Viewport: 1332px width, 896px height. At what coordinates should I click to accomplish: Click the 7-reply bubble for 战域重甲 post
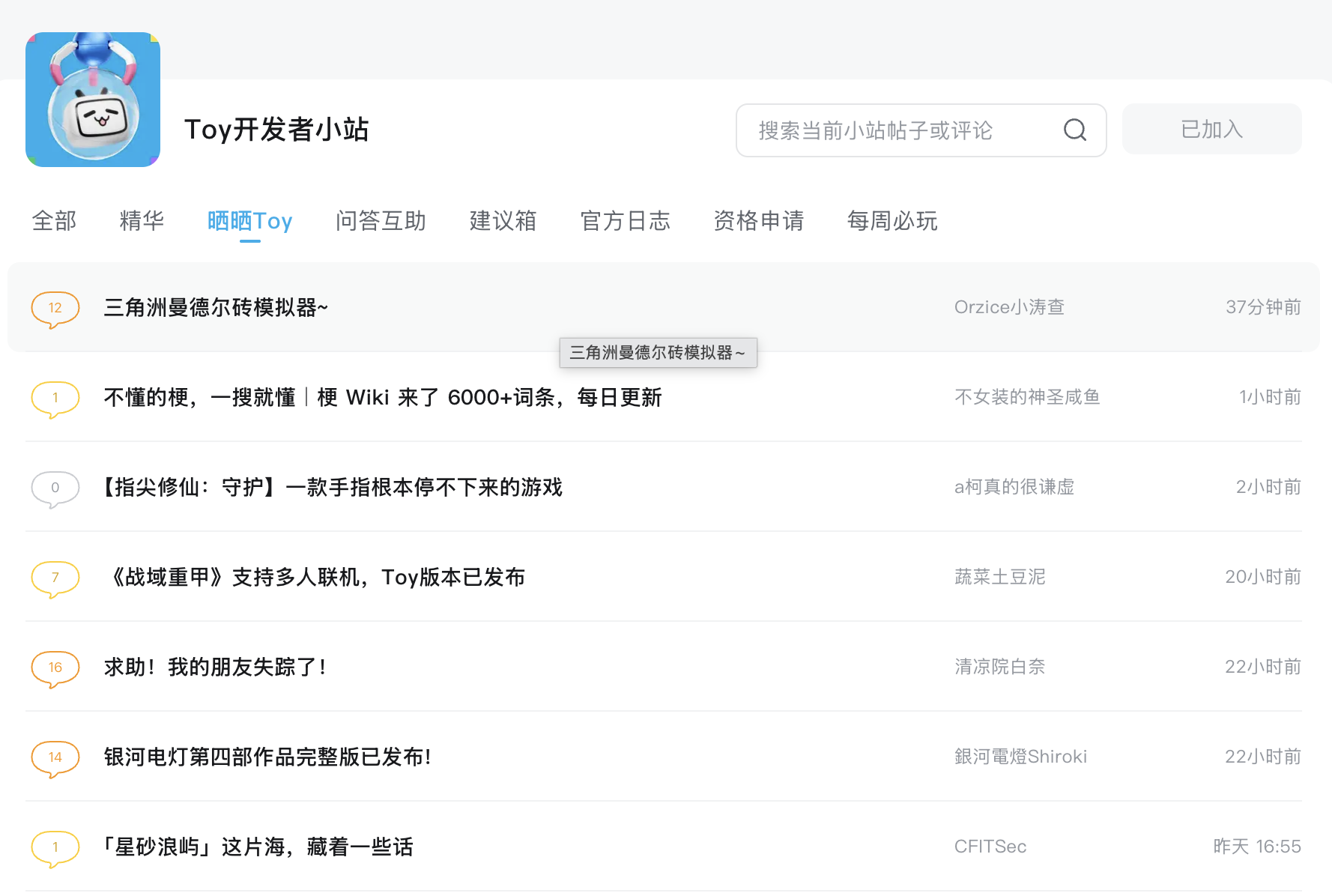coord(55,578)
